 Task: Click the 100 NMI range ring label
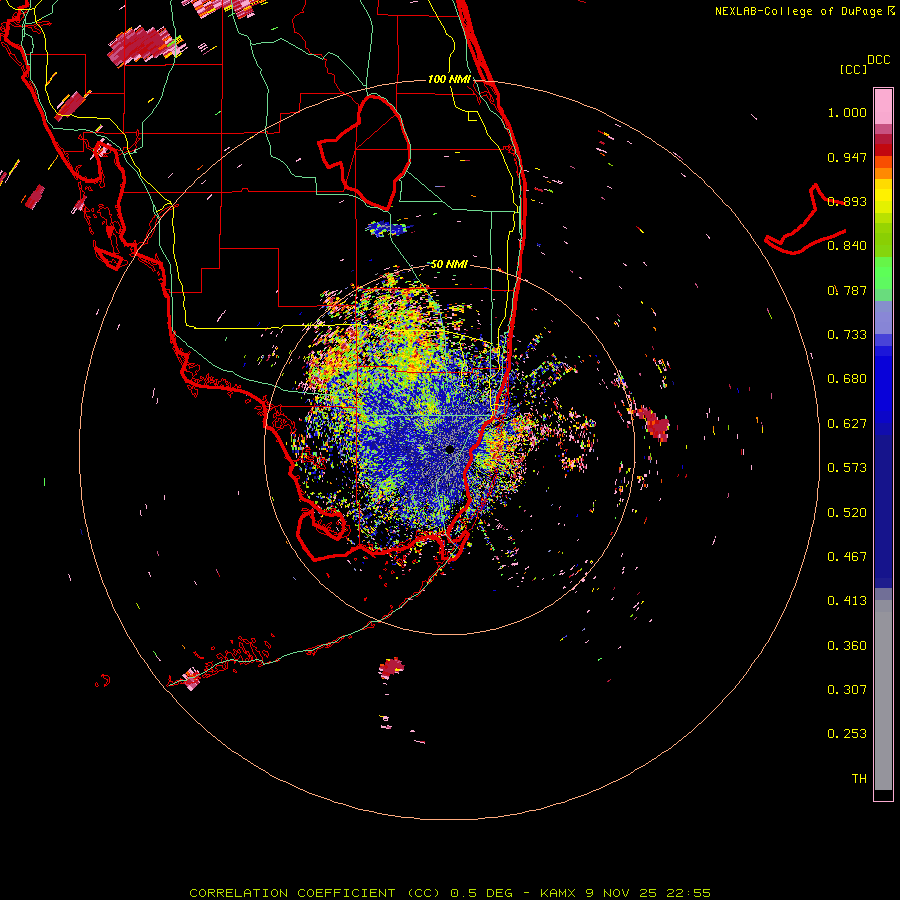point(449,79)
